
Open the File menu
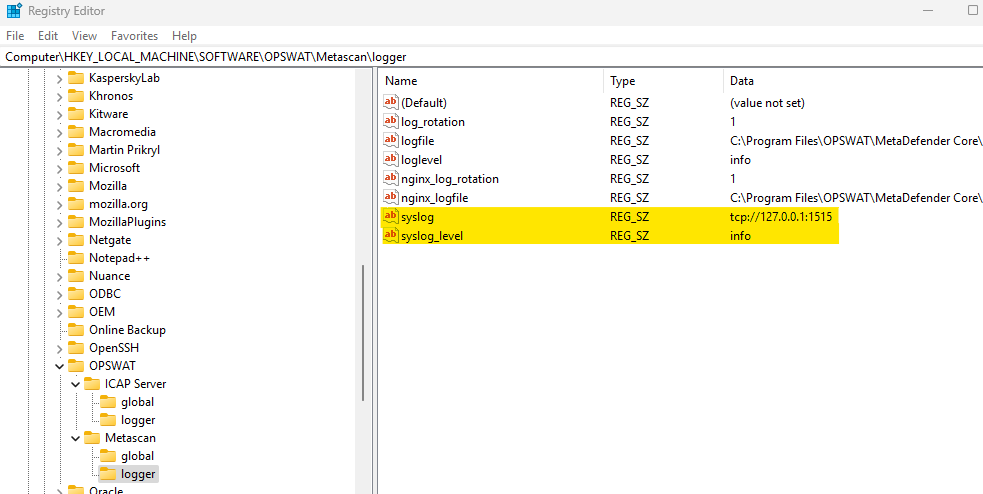coord(15,36)
